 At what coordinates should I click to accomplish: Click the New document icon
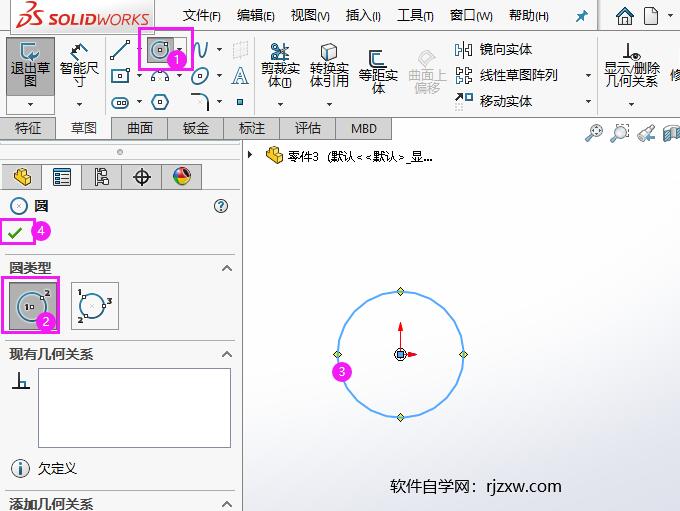tap(651, 16)
